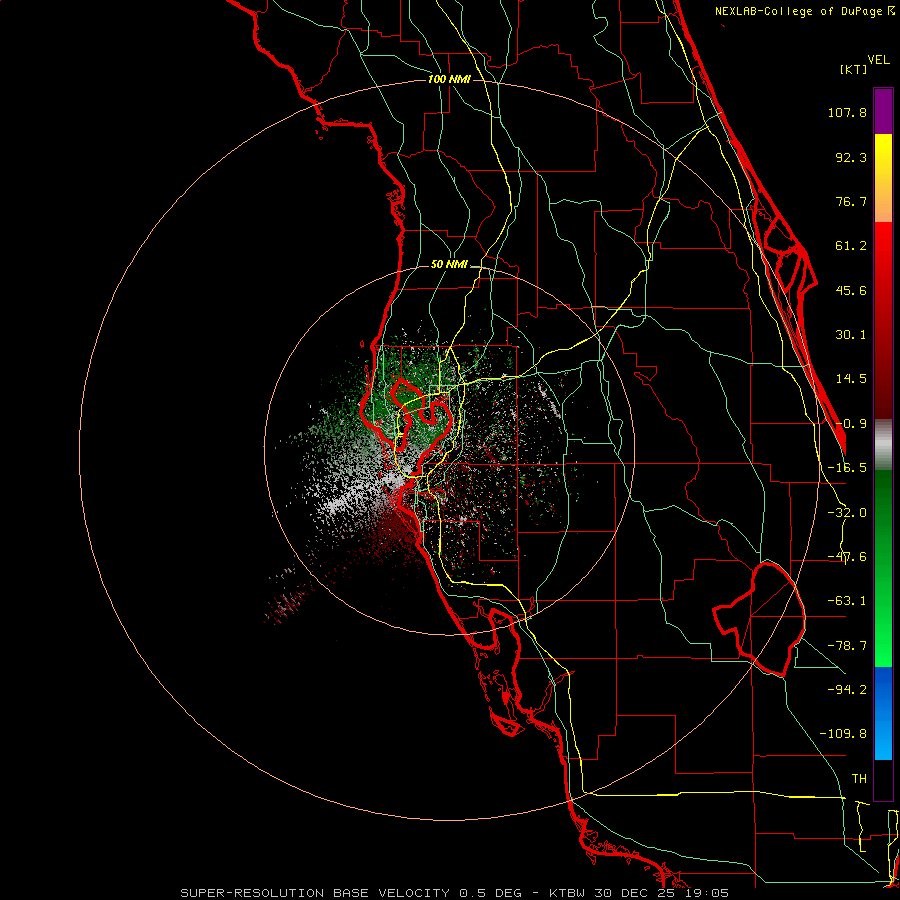Select the 76.7 value on the velocity scale
900x900 pixels.
(851, 201)
